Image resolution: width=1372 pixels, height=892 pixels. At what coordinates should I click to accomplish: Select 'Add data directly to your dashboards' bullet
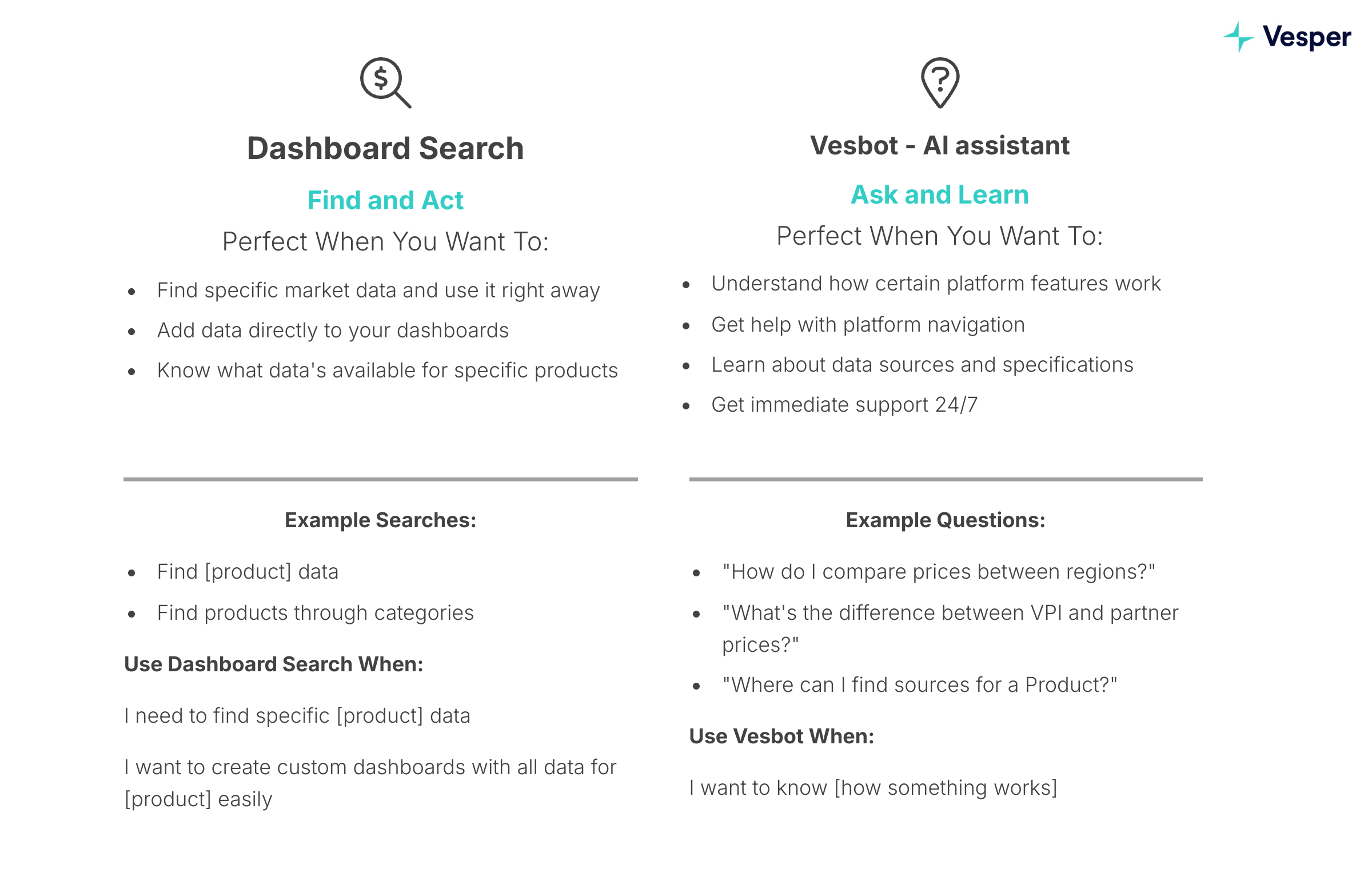(333, 330)
